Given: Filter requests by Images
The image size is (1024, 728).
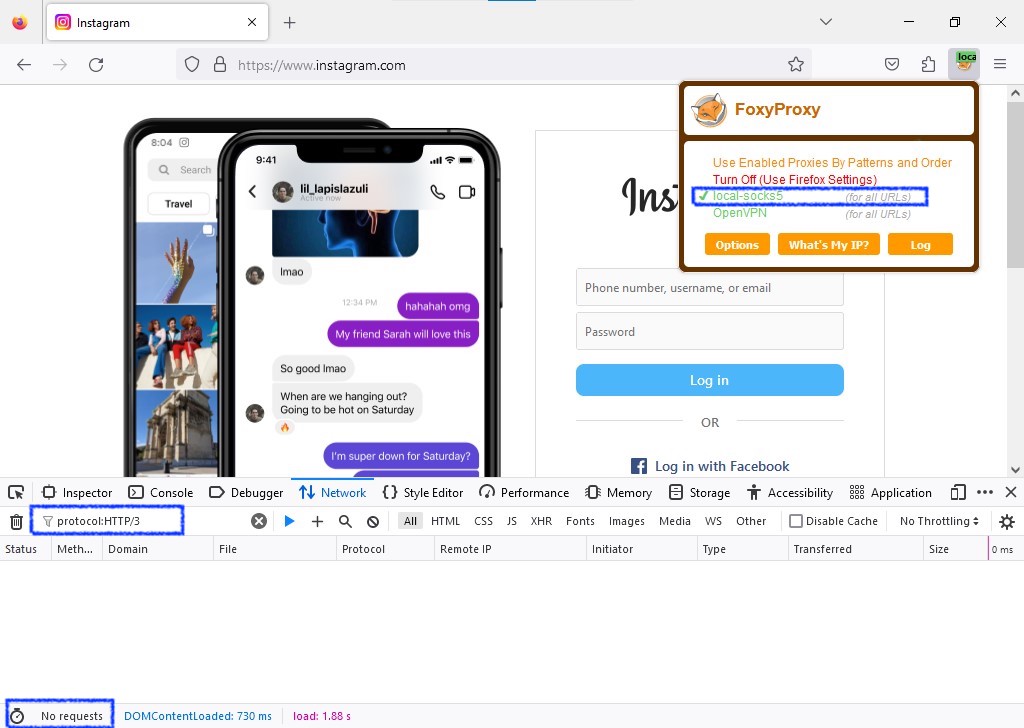Looking at the screenshot, I should pyautogui.click(x=626, y=521).
